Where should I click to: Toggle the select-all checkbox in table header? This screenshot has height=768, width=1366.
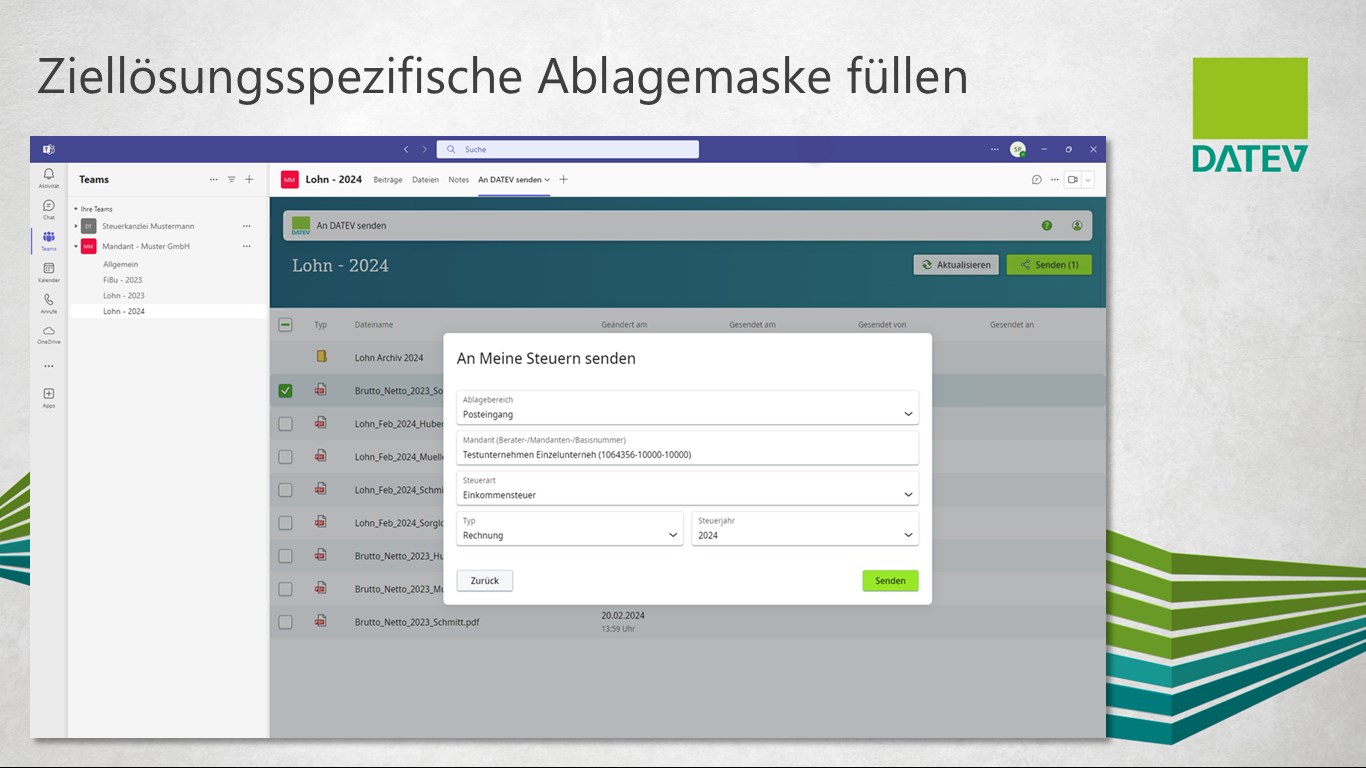[x=285, y=324]
